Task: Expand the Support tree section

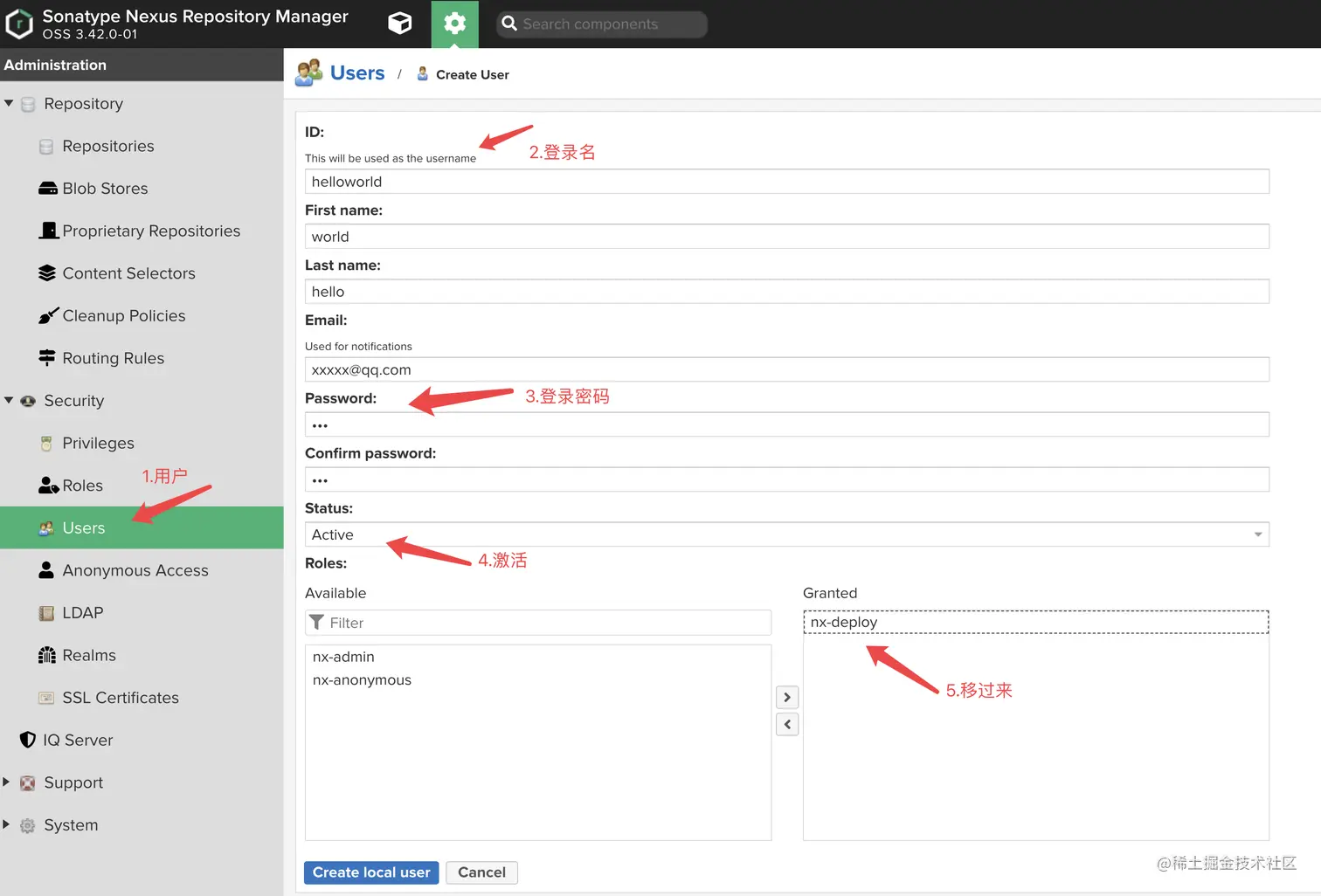Action: coord(6,782)
